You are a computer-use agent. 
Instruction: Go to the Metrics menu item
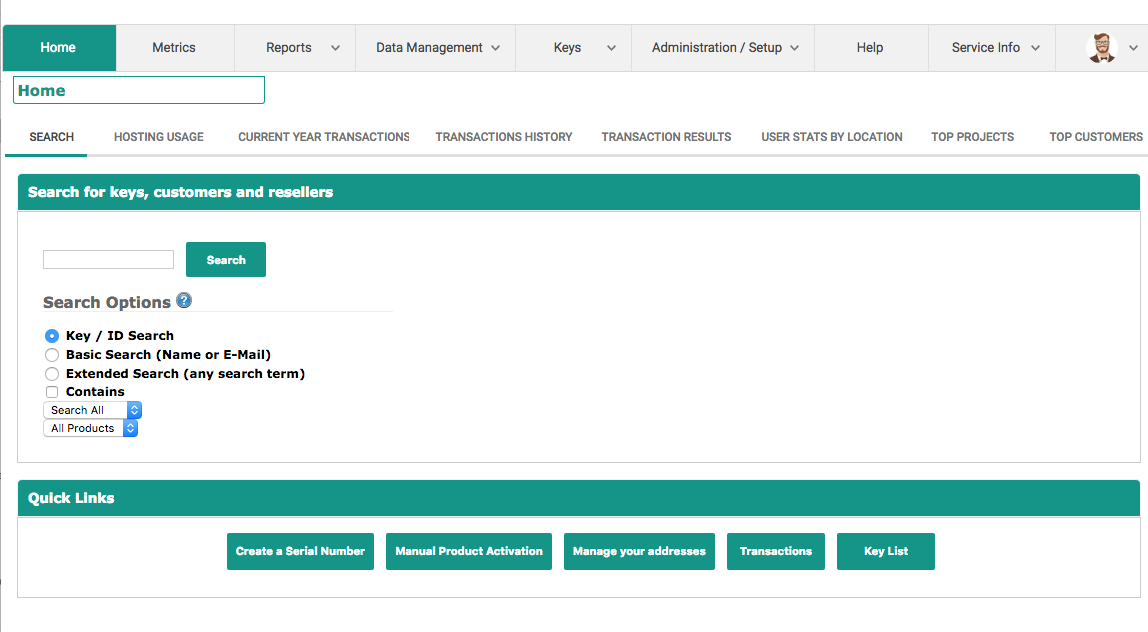[x=174, y=48]
